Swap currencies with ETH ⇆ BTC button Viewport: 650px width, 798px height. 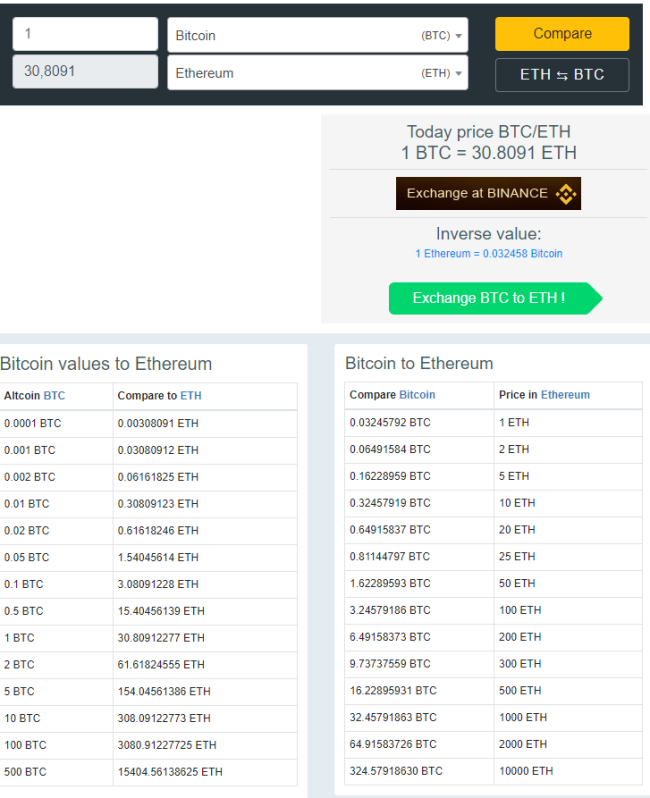tap(562, 75)
